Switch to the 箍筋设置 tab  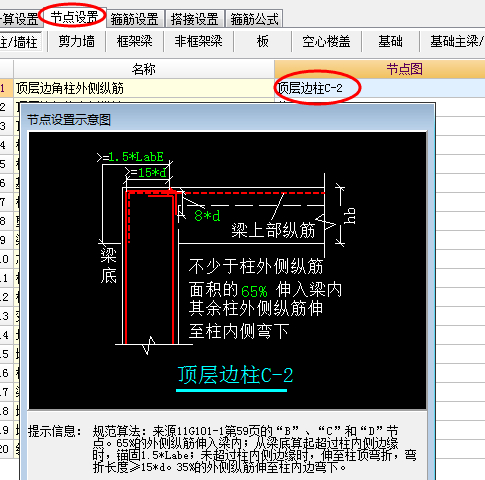coord(134,19)
